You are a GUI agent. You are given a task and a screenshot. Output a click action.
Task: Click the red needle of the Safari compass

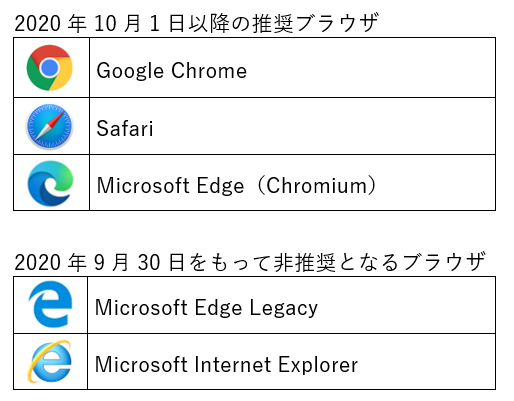click(57, 118)
